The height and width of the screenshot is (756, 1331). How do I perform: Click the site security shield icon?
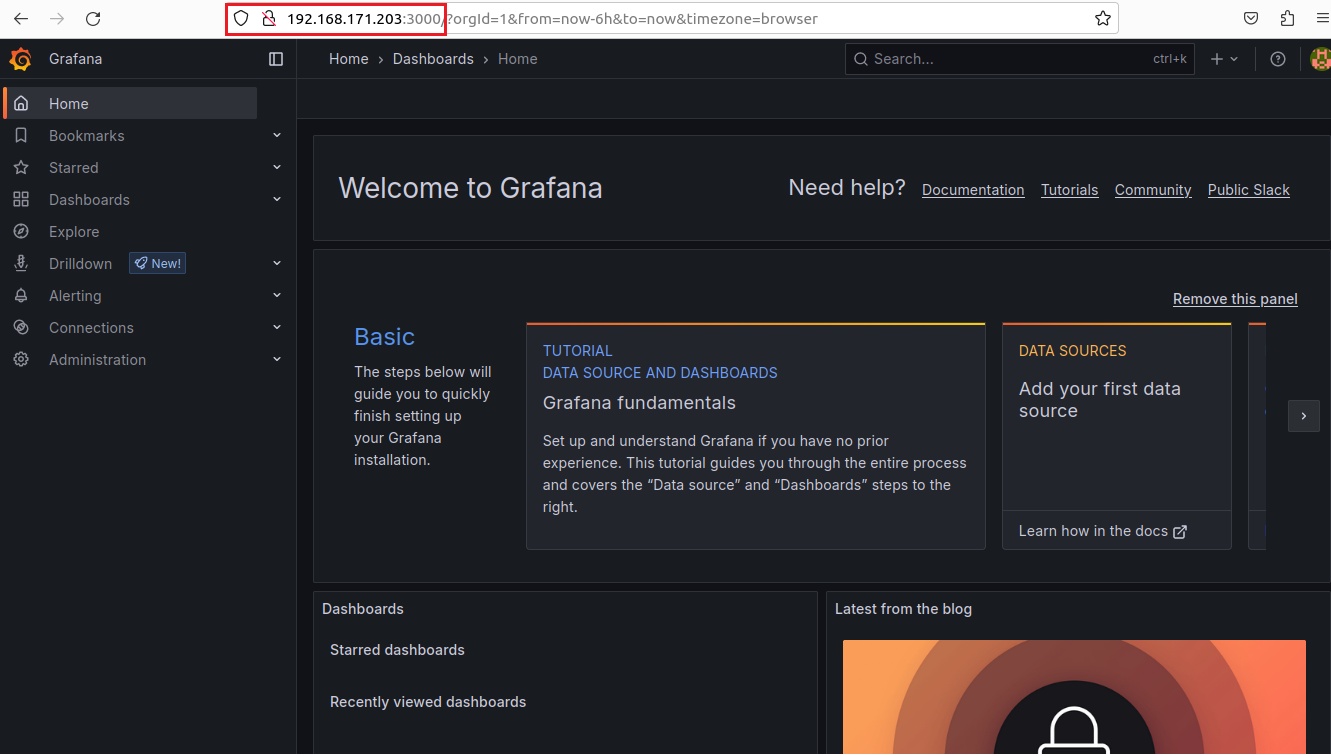point(240,19)
